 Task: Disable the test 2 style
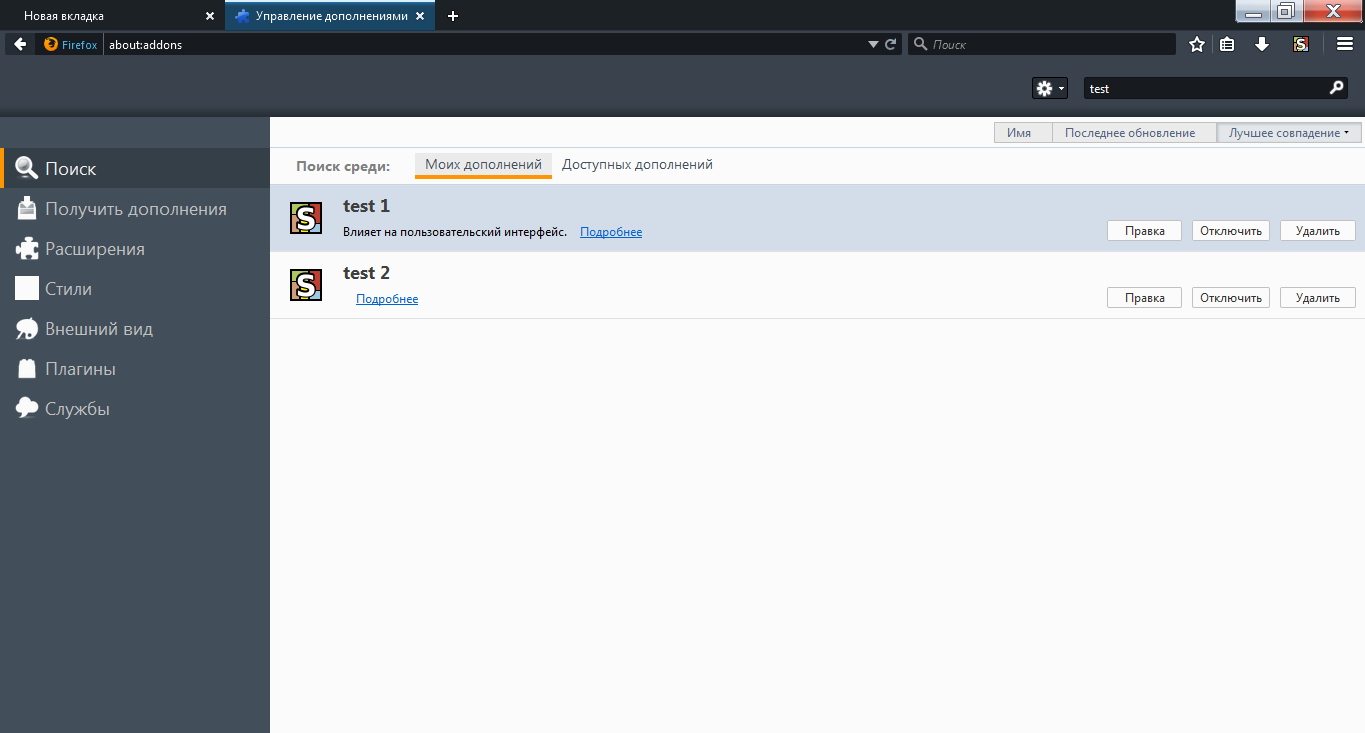pyautogui.click(x=1230, y=297)
